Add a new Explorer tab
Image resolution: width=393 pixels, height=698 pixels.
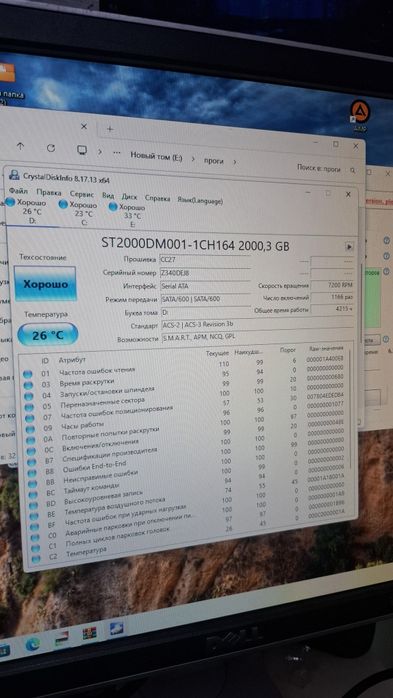click(110, 129)
